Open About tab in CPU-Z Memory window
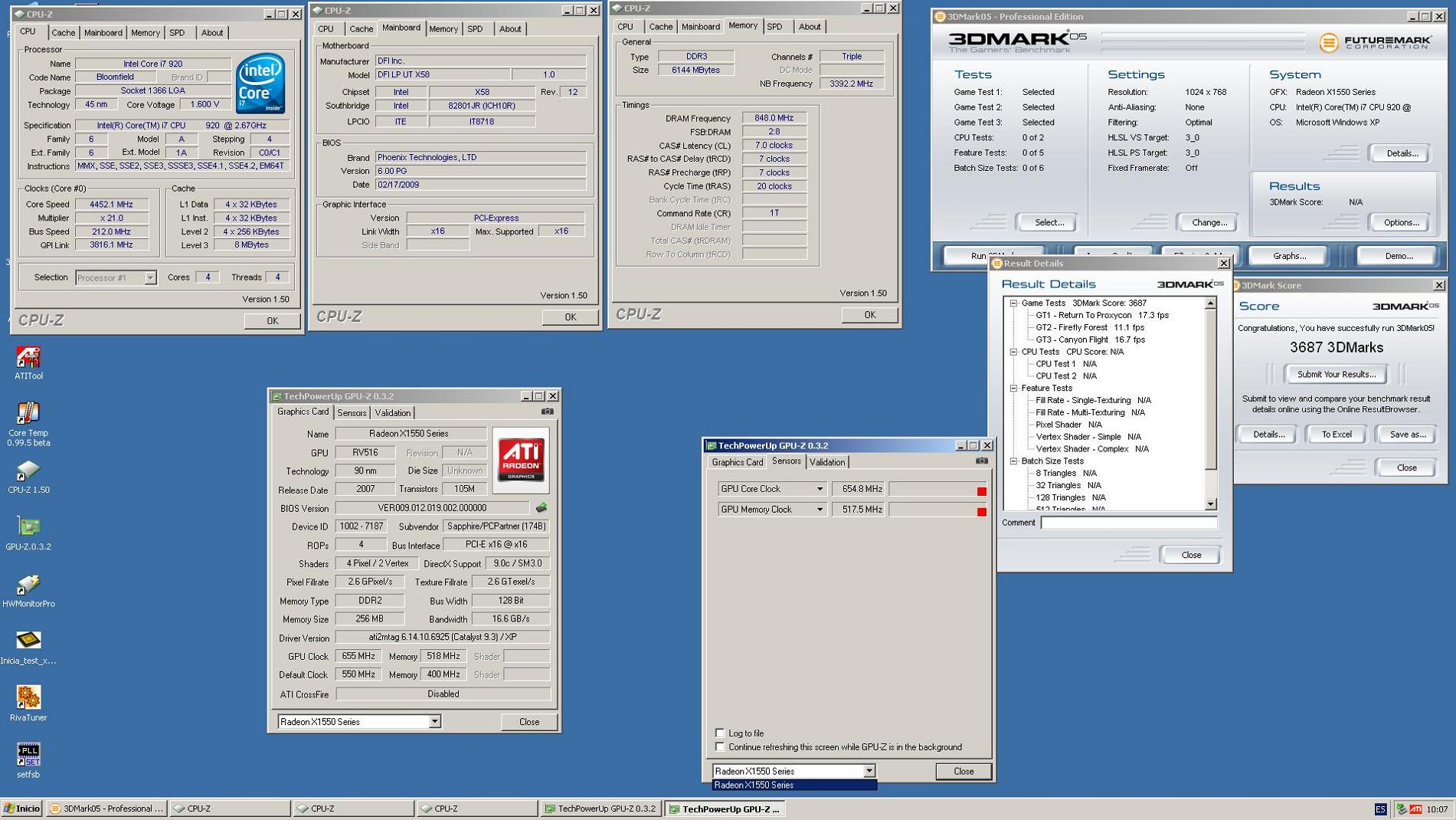 tap(809, 27)
